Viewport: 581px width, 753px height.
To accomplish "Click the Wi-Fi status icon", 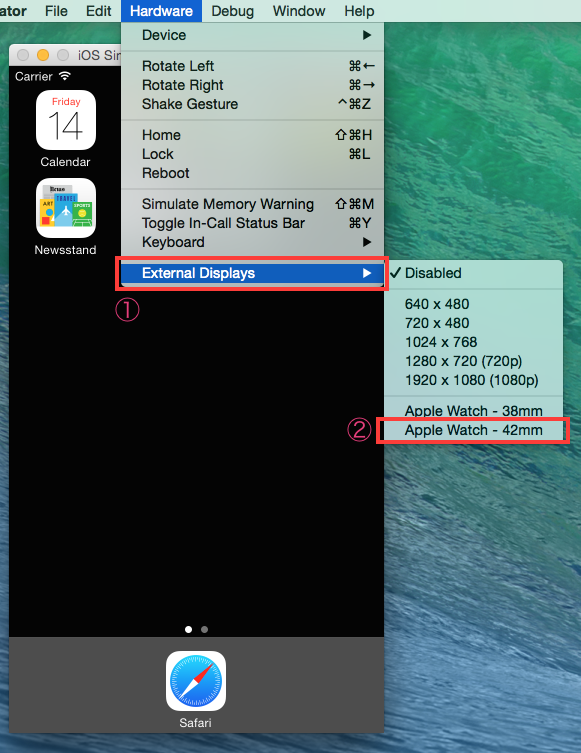I will click(65, 76).
